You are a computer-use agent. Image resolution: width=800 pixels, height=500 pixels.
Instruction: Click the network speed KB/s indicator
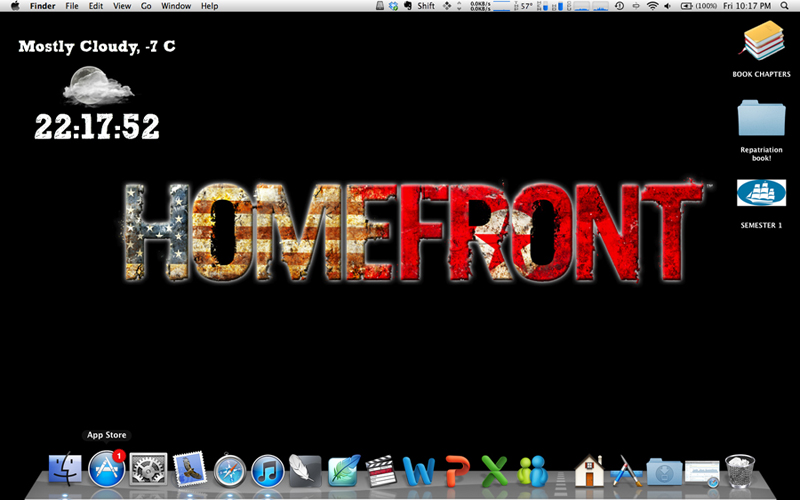[481, 6]
